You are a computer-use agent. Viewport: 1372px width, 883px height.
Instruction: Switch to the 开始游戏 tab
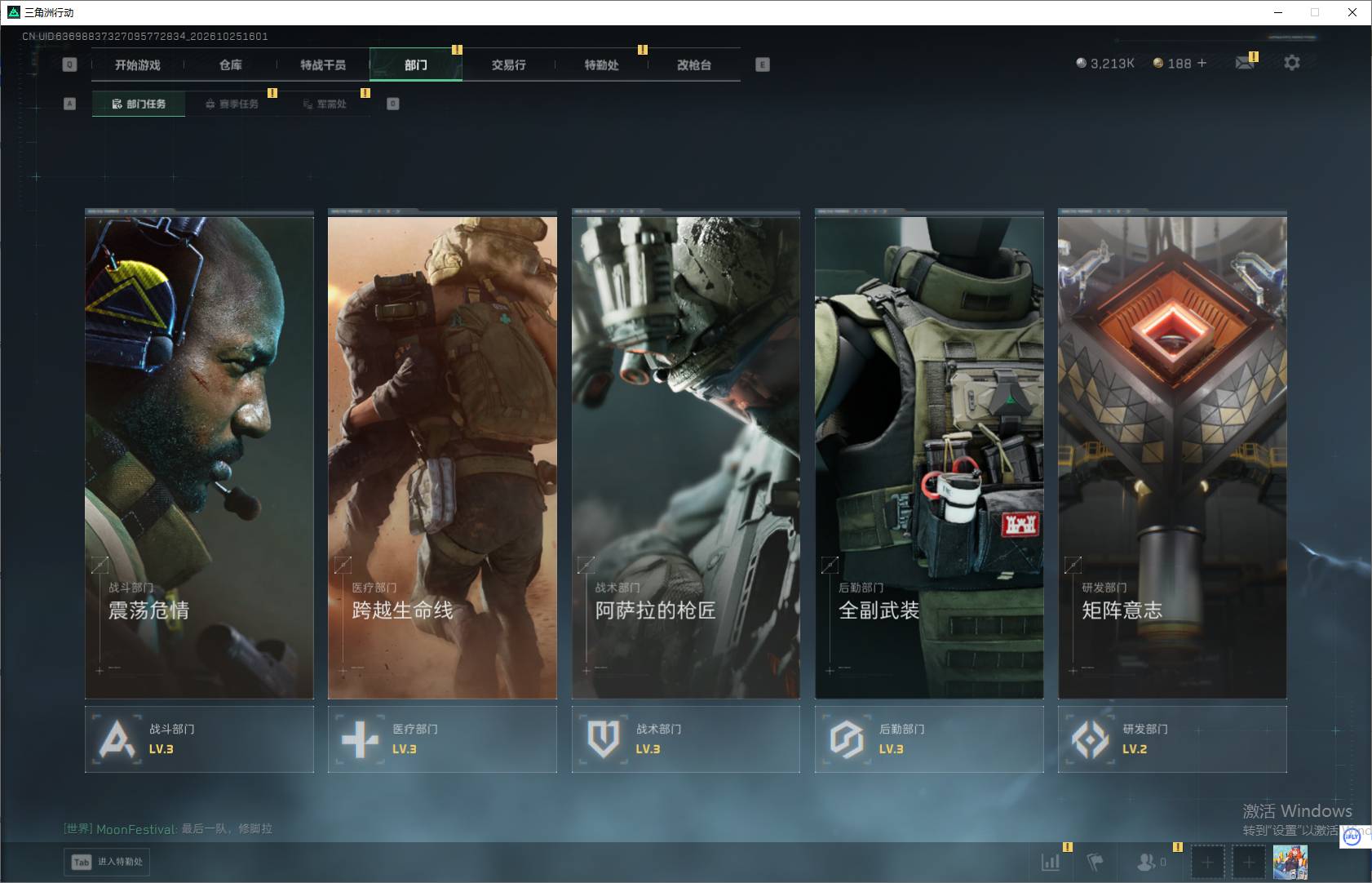[137, 64]
